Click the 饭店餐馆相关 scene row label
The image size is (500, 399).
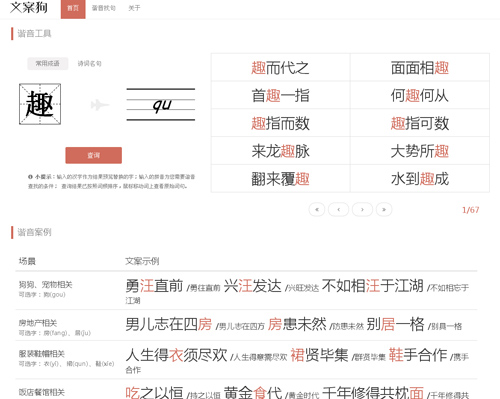point(41,392)
